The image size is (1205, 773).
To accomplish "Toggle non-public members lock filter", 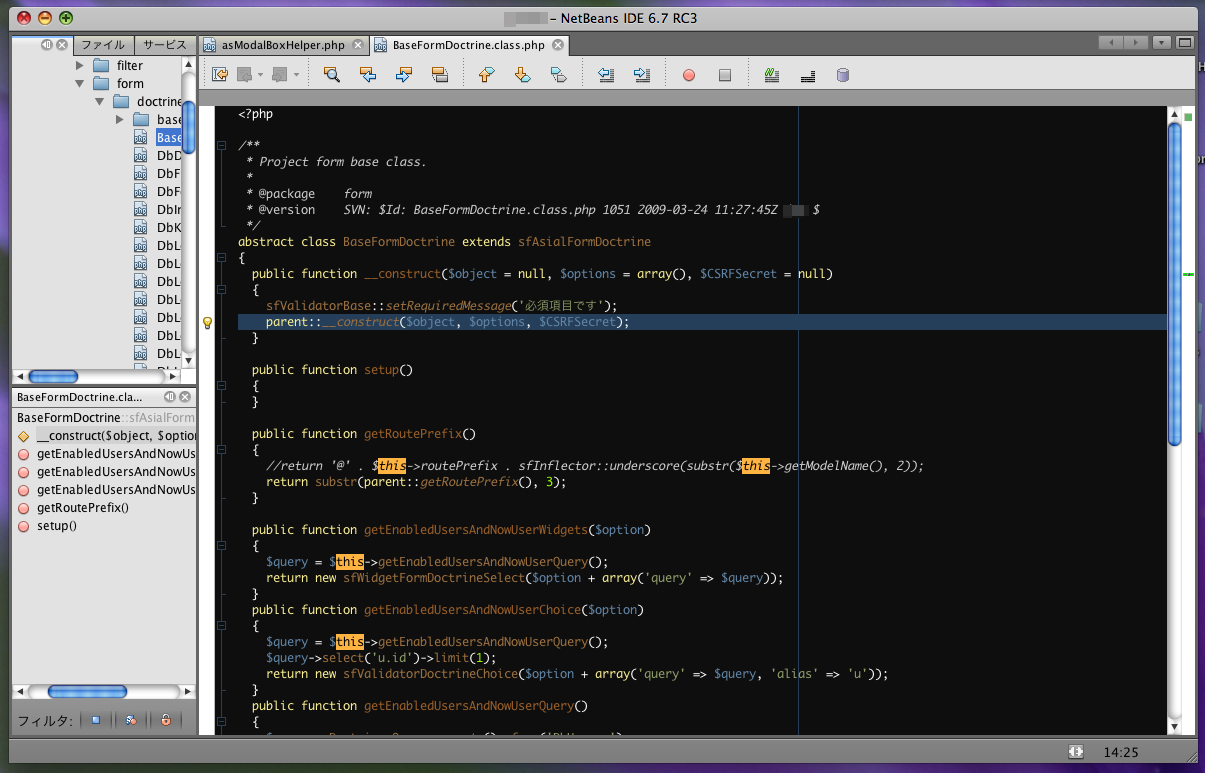I will coord(166,720).
